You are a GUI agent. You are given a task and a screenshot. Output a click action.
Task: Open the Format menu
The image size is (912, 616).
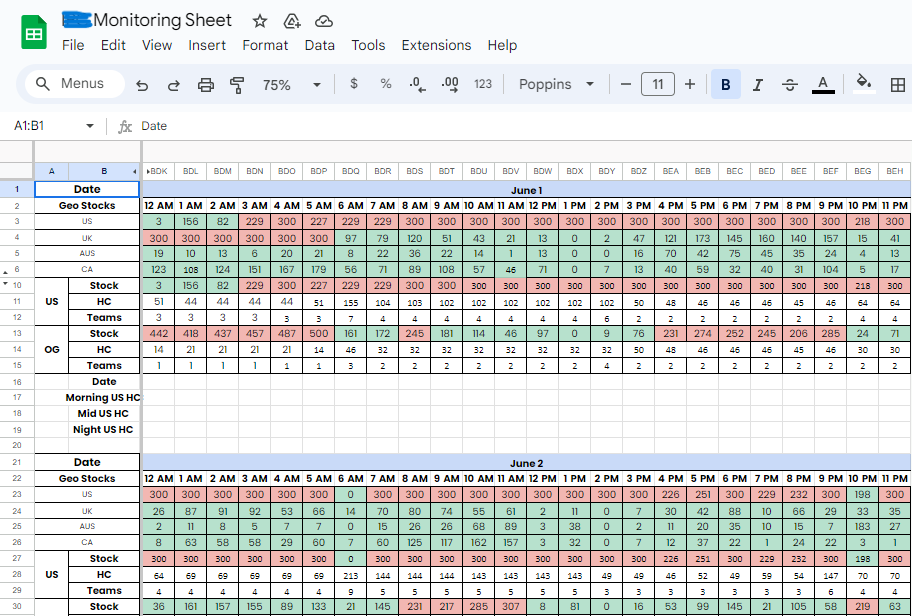point(265,45)
